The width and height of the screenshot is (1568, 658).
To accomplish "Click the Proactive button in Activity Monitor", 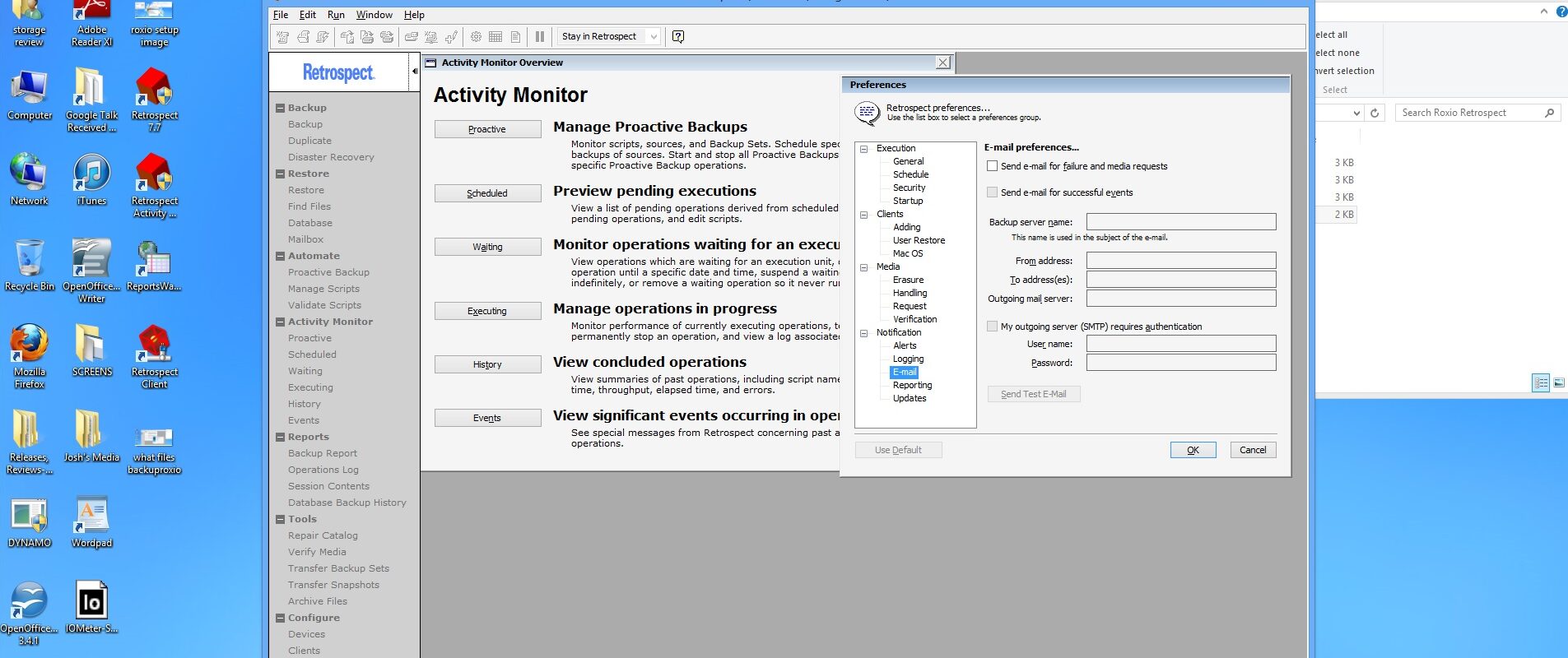I will click(487, 129).
